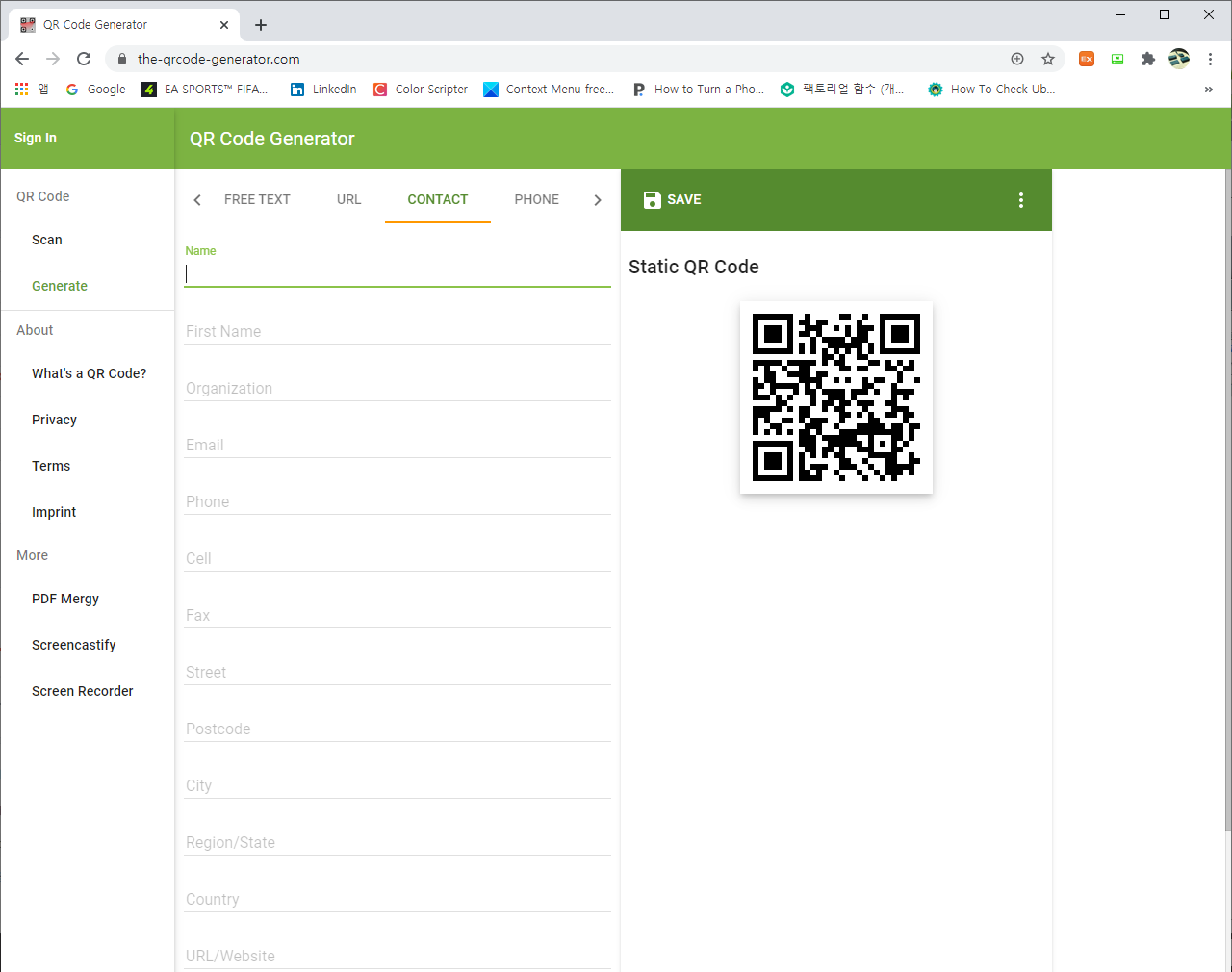1232x972 pixels.
Task: Reload the page with the refresh icon
Action: click(x=84, y=59)
